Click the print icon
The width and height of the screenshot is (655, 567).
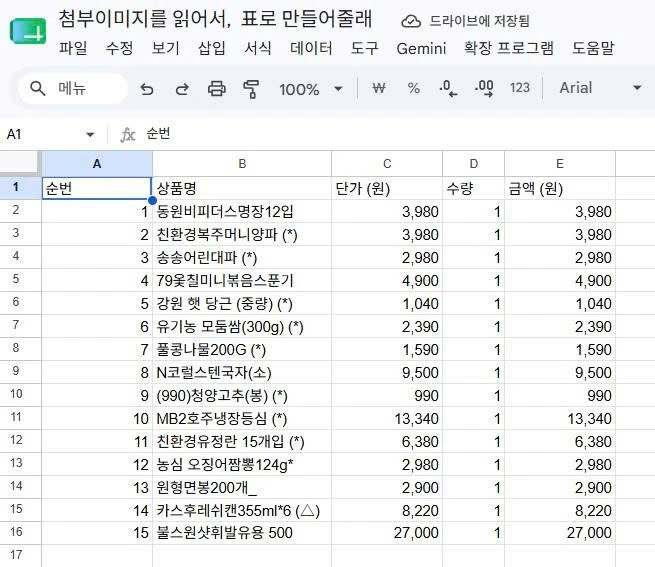tap(216, 89)
